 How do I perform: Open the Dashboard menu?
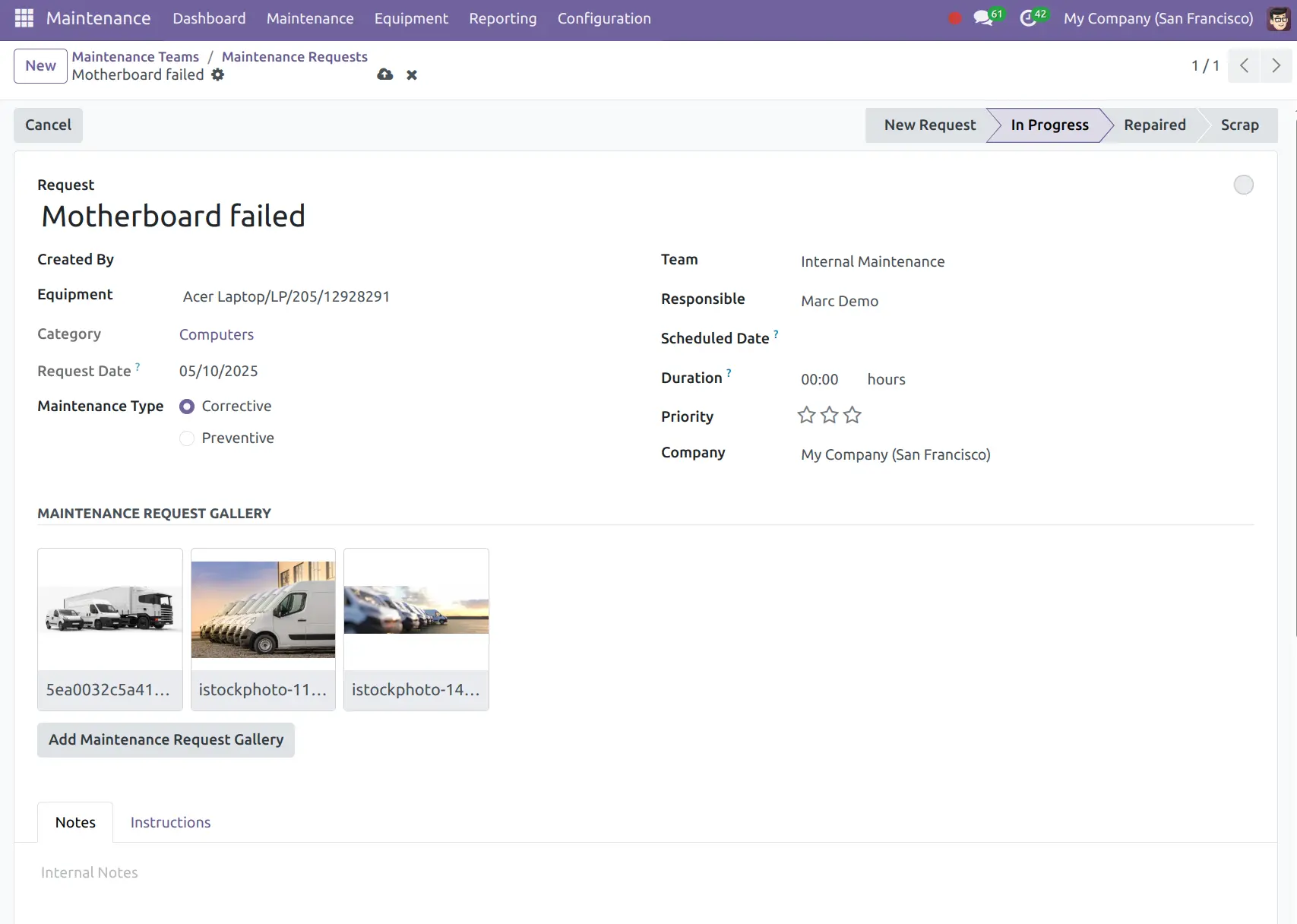(209, 18)
